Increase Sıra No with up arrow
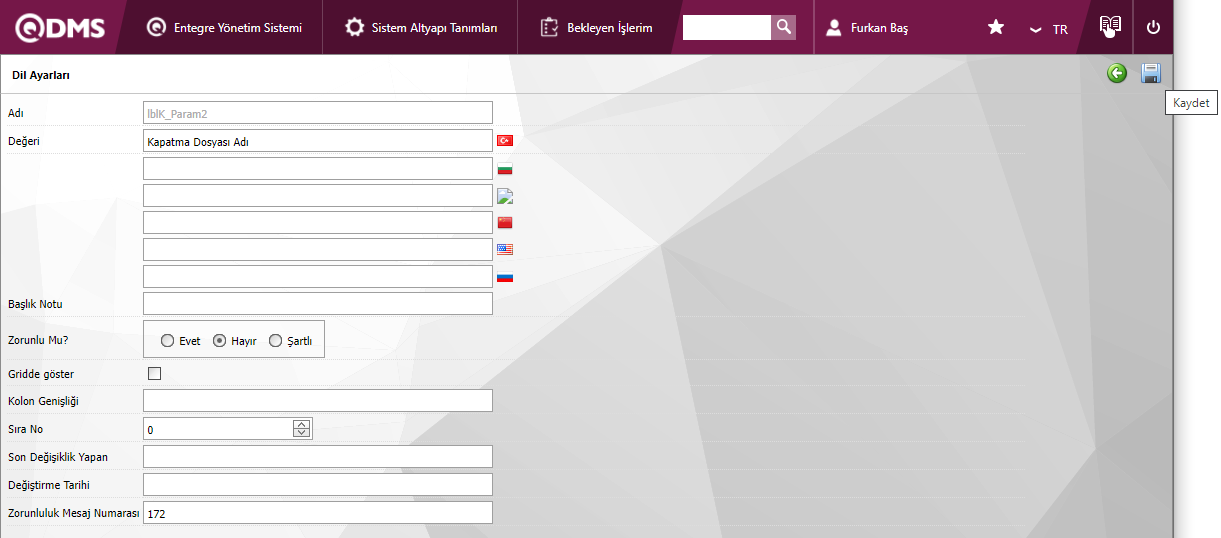The width and height of the screenshot is (1221, 538). [x=302, y=424]
